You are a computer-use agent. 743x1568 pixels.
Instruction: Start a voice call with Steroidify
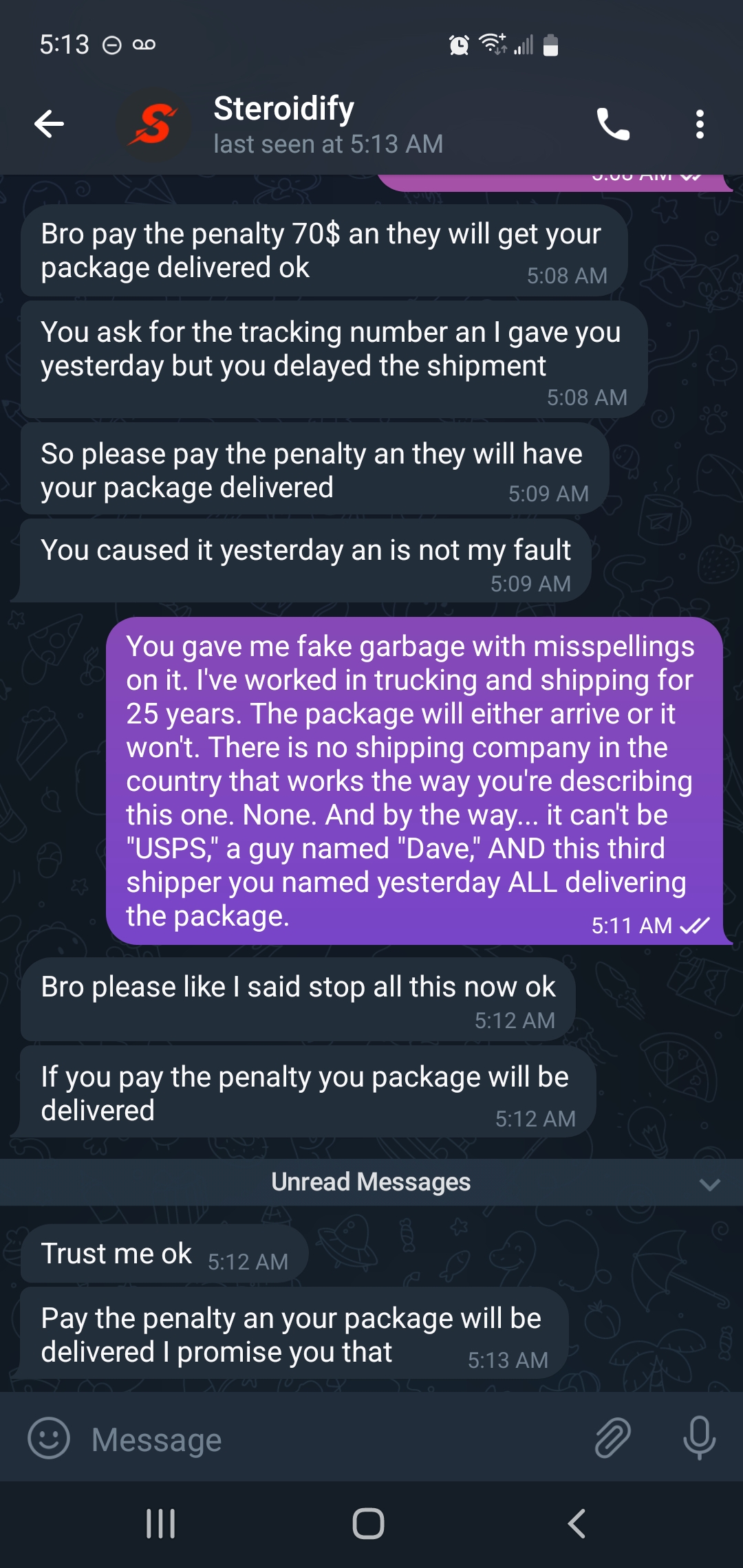612,124
